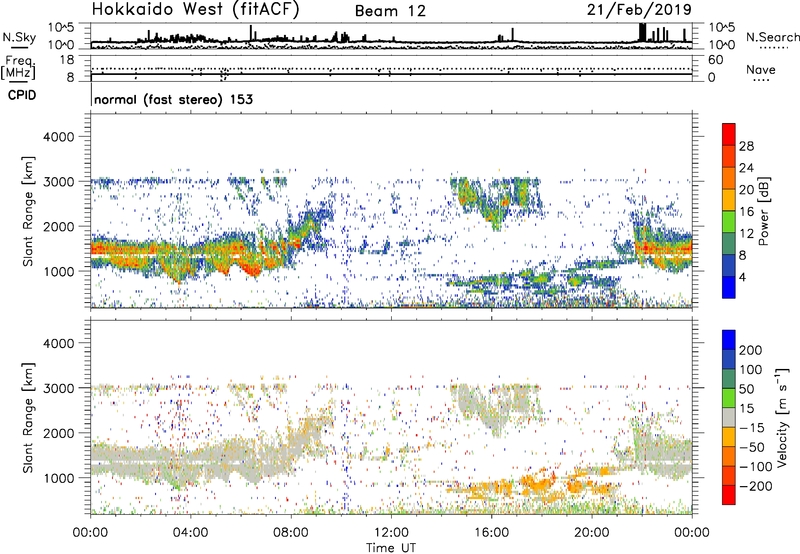Click the '04:00' time tick label
The image size is (800, 554).
pyautogui.click(x=190, y=533)
